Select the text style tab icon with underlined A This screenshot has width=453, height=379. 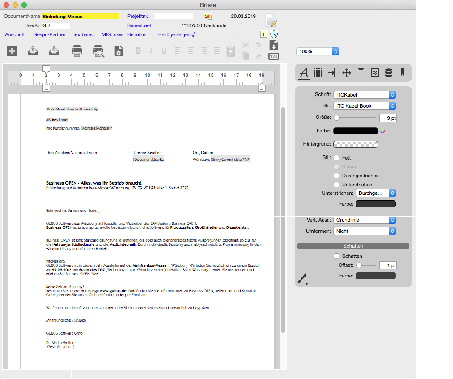[x=304, y=72]
